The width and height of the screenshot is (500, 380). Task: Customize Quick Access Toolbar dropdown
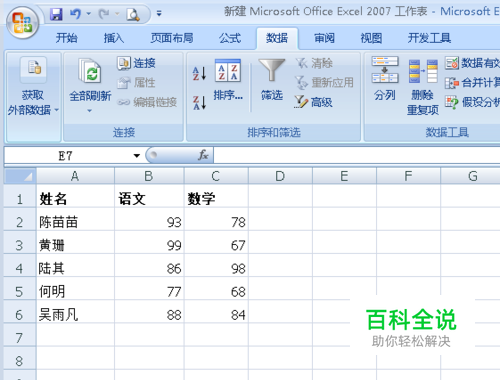click(159, 13)
